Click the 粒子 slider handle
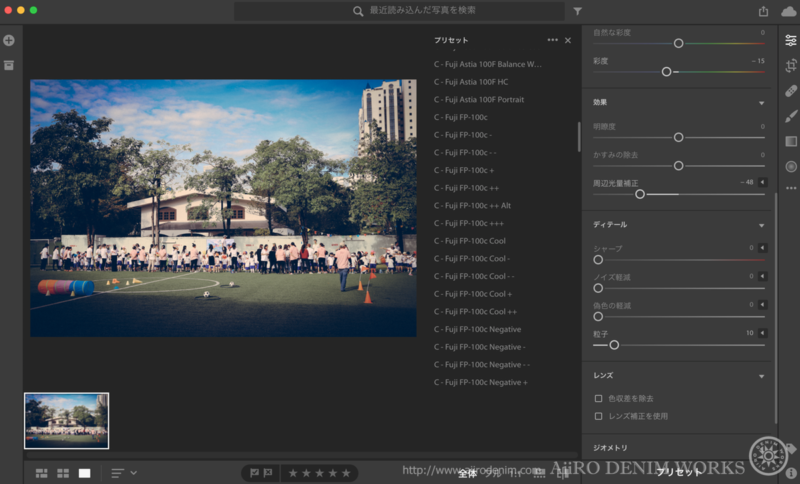Image resolution: width=800 pixels, height=484 pixels. pos(614,345)
